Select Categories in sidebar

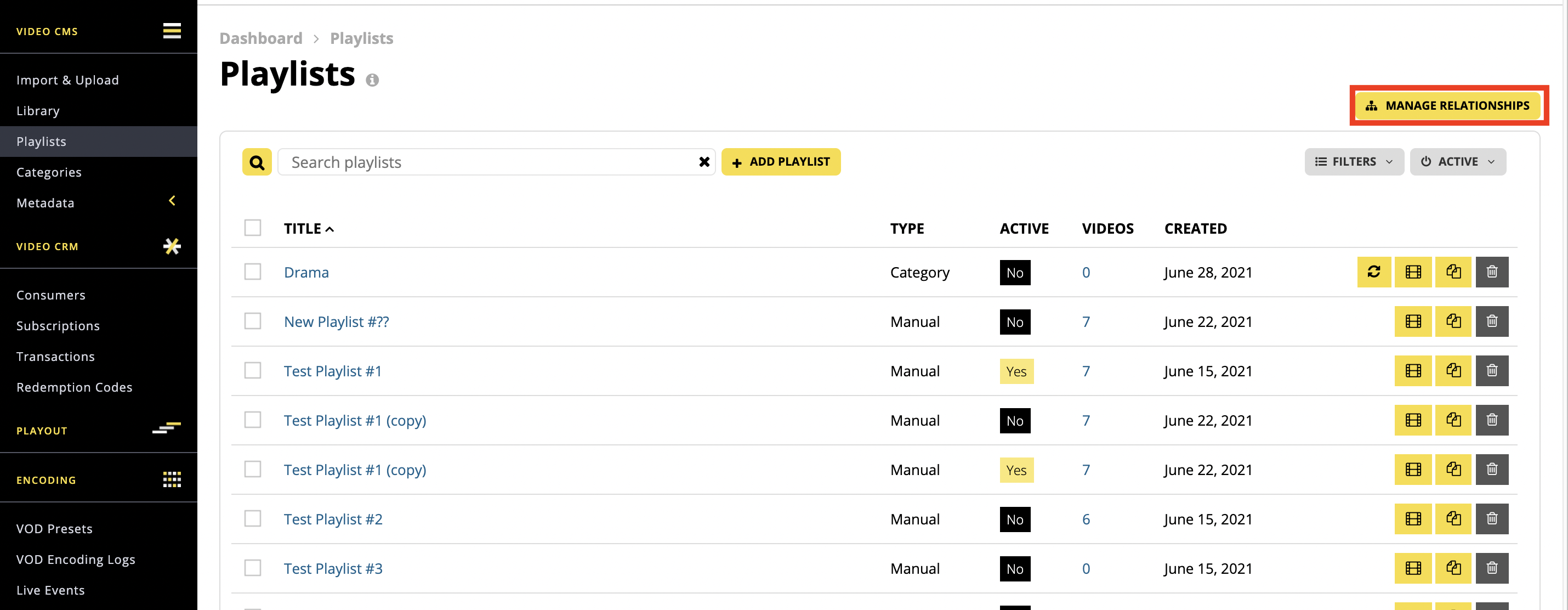pos(49,172)
